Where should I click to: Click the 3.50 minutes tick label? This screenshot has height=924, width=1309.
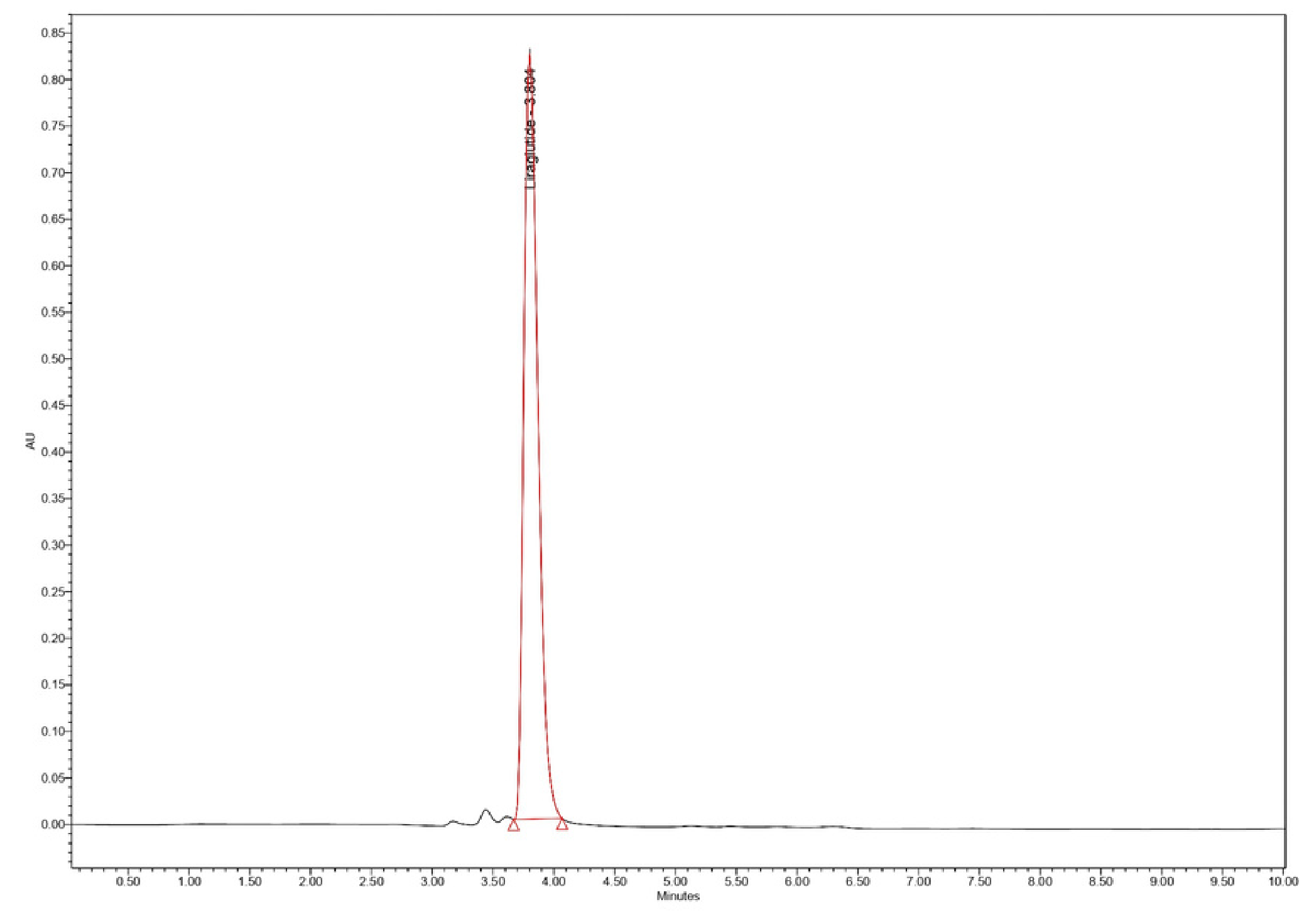493,881
